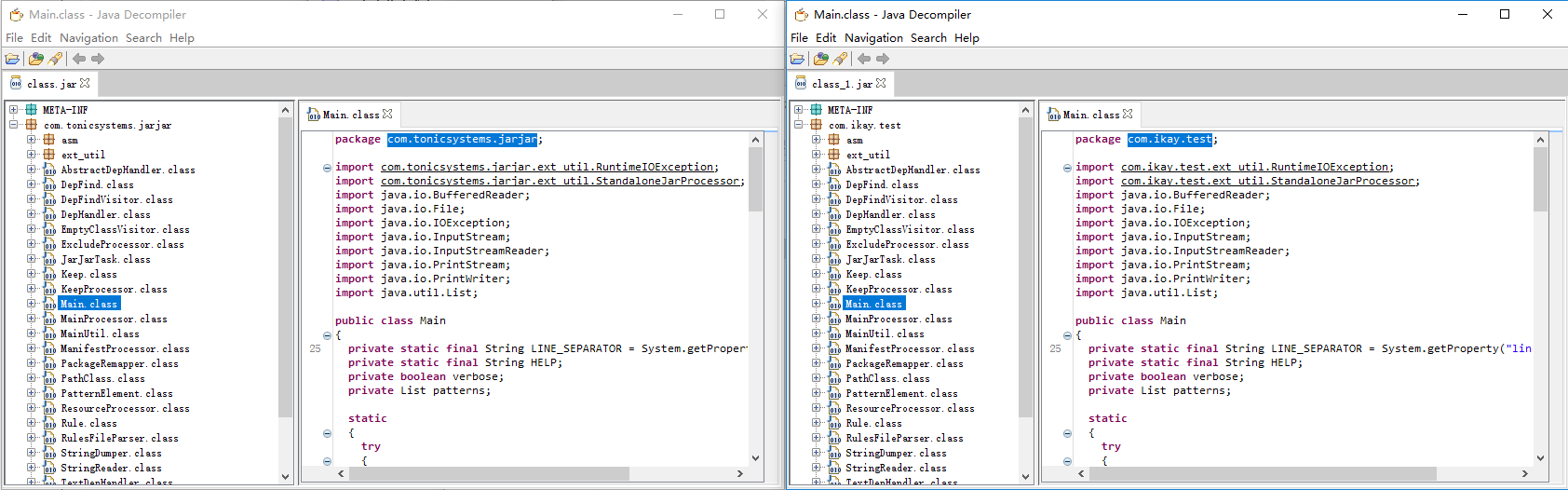
Task: Open Help menu in right window
Action: 966,38
